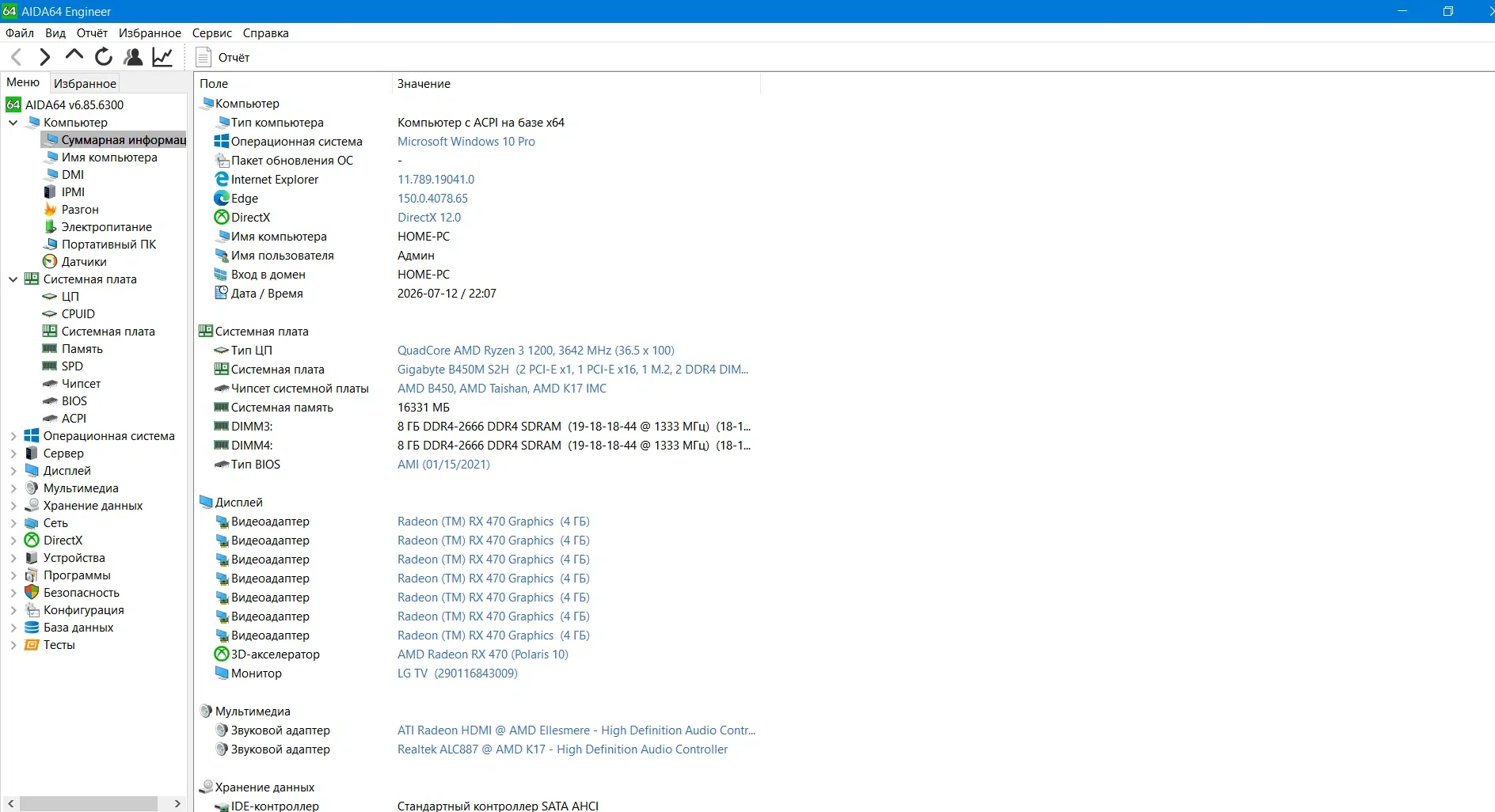The height and width of the screenshot is (812, 1495).
Task: Expand the Хранение данных tree node
Action: coord(13,506)
